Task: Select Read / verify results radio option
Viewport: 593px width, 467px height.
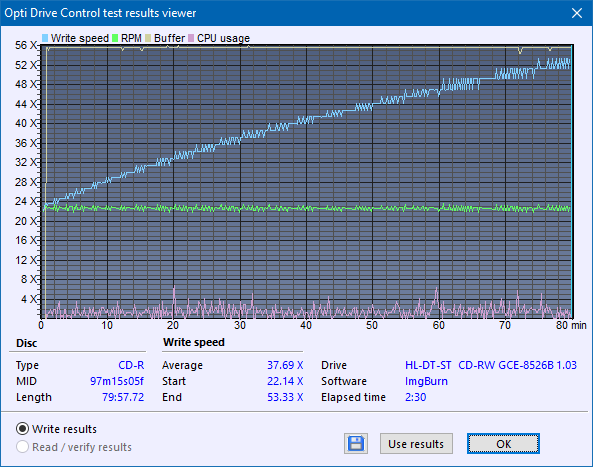Action: [22, 447]
